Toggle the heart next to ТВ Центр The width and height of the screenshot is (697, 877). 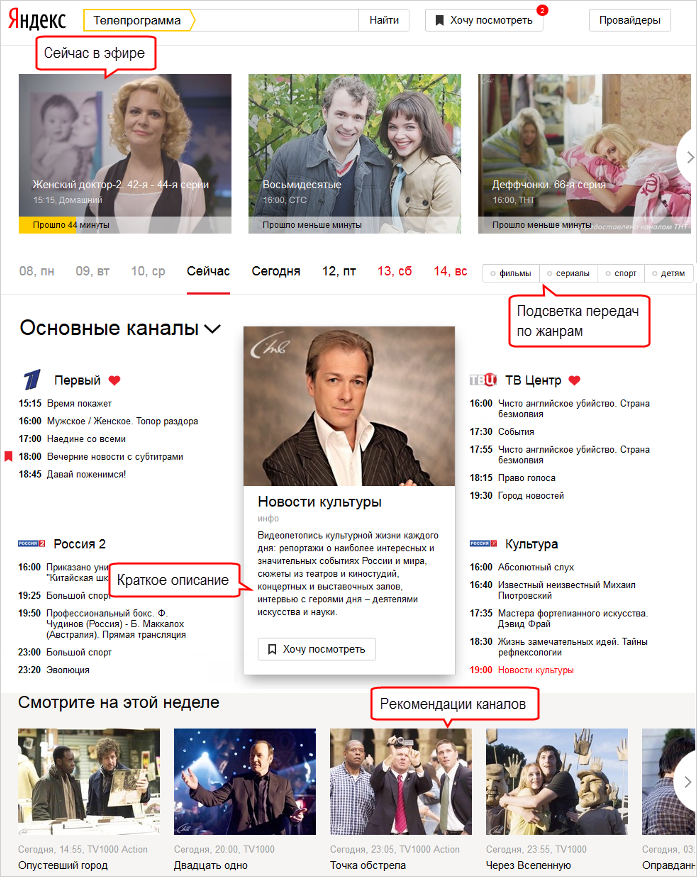[574, 380]
